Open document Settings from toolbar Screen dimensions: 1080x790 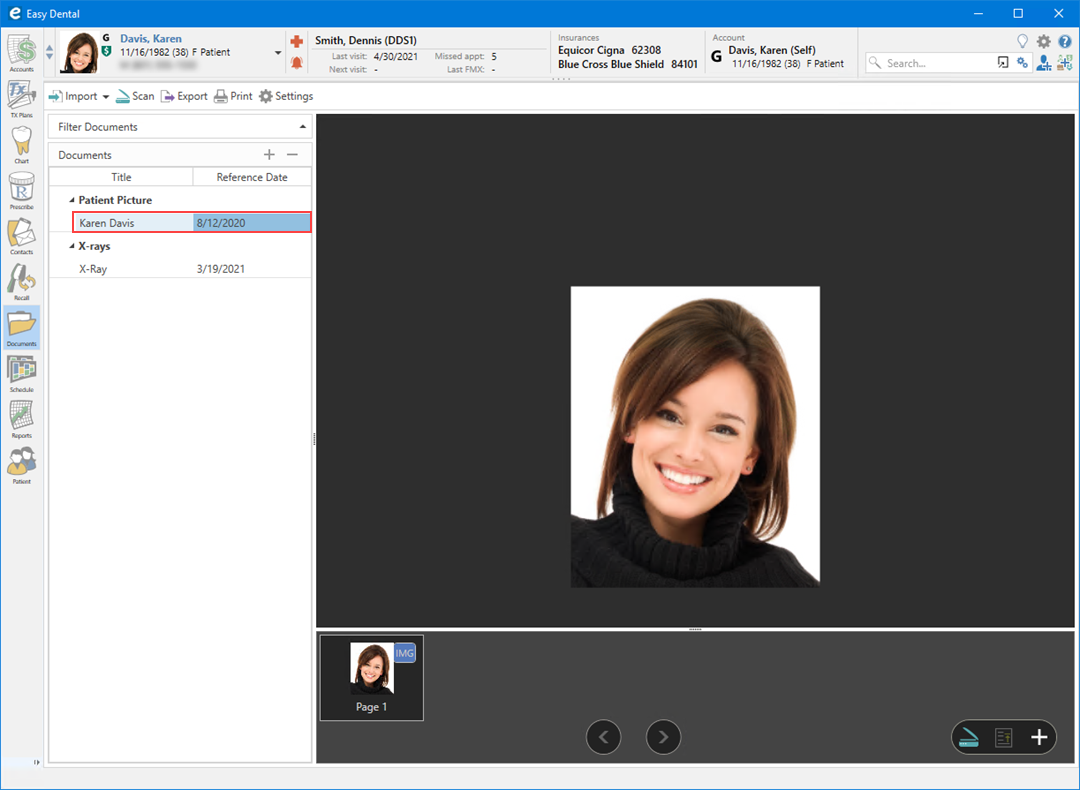(x=286, y=97)
